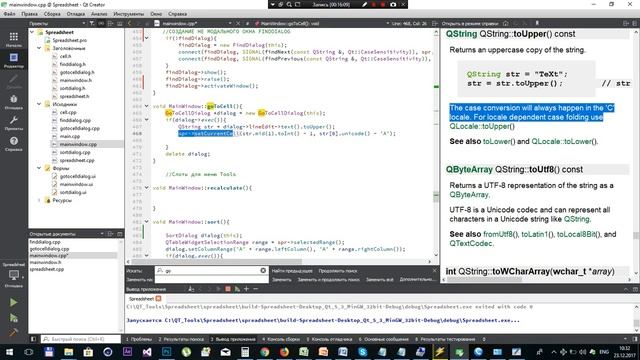Follow the fromUtf8() help link

(501, 234)
